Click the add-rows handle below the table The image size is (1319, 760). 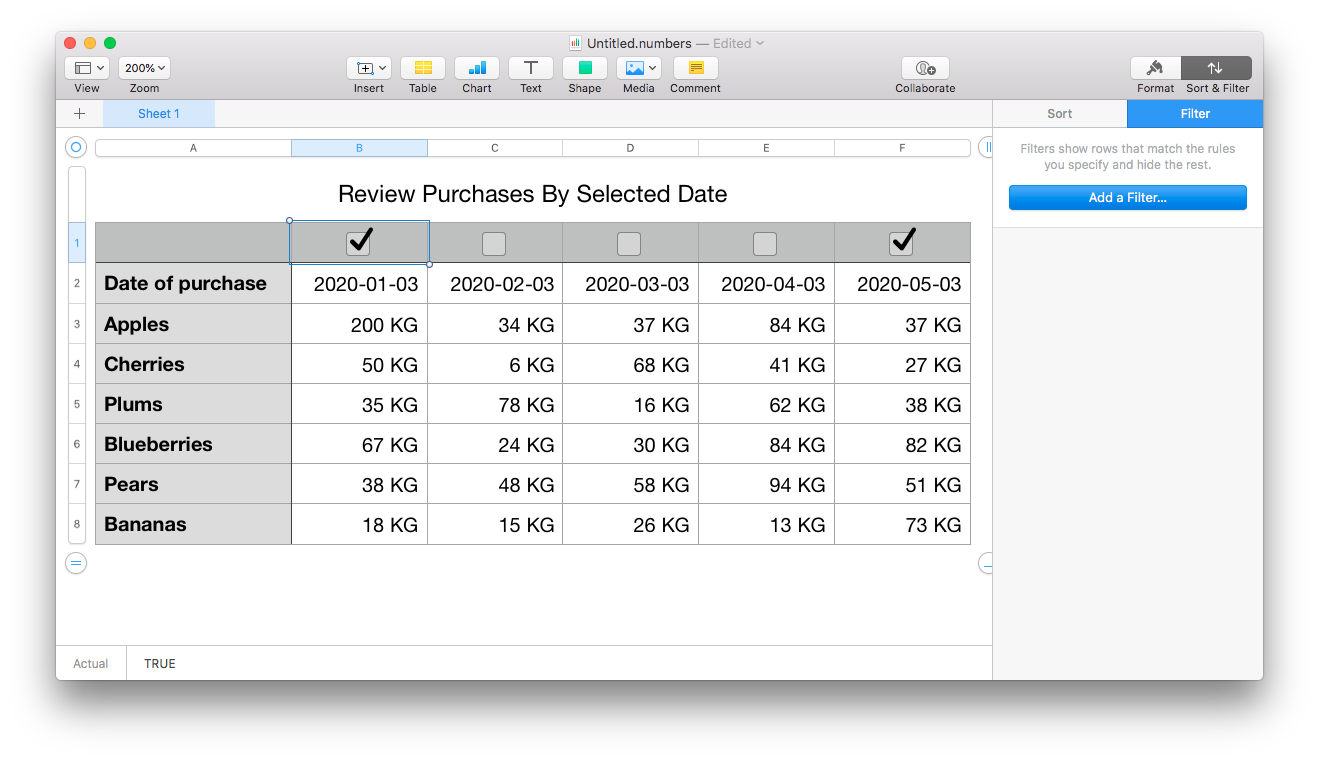click(x=76, y=563)
